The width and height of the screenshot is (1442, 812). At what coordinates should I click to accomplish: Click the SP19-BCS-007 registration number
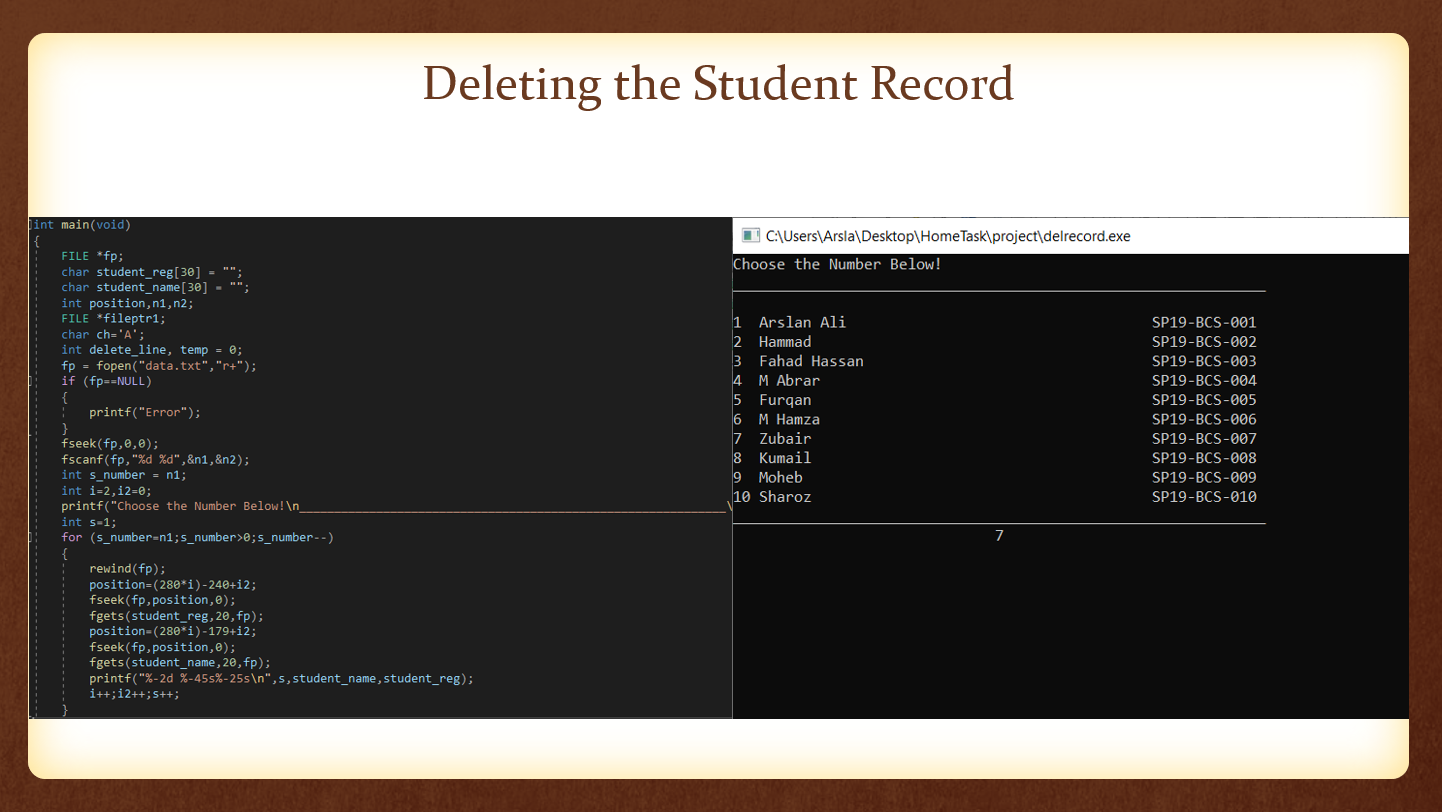(1204, 438)
